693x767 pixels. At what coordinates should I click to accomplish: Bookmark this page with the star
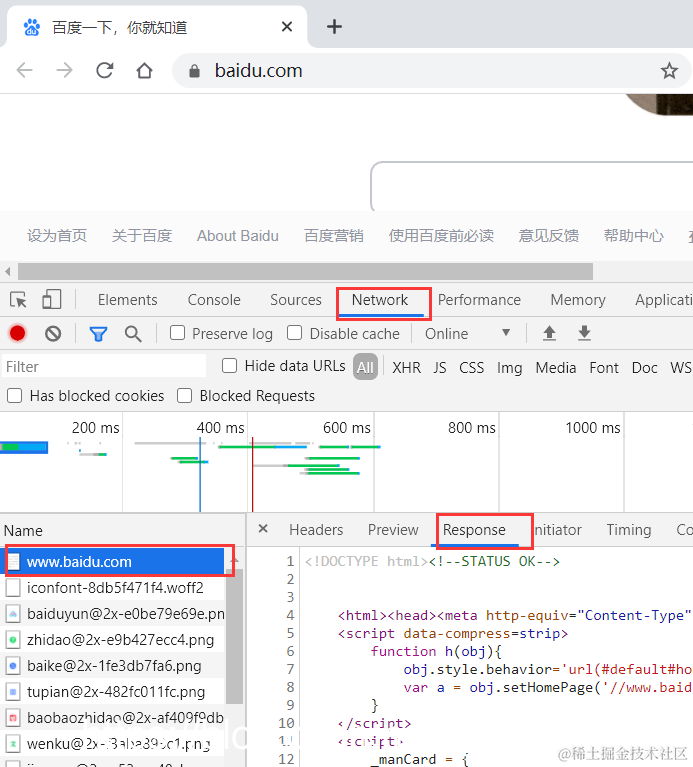669,71
